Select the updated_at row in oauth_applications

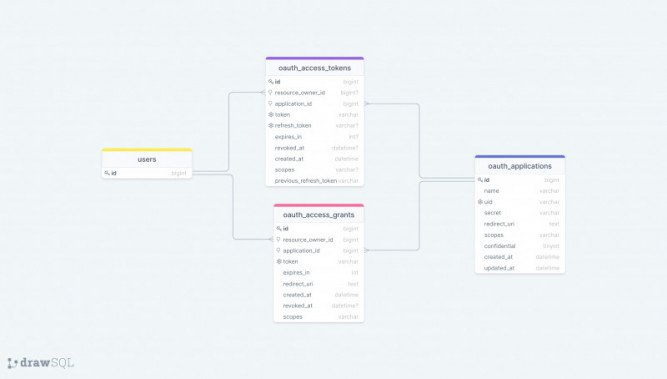coord(520,268)
